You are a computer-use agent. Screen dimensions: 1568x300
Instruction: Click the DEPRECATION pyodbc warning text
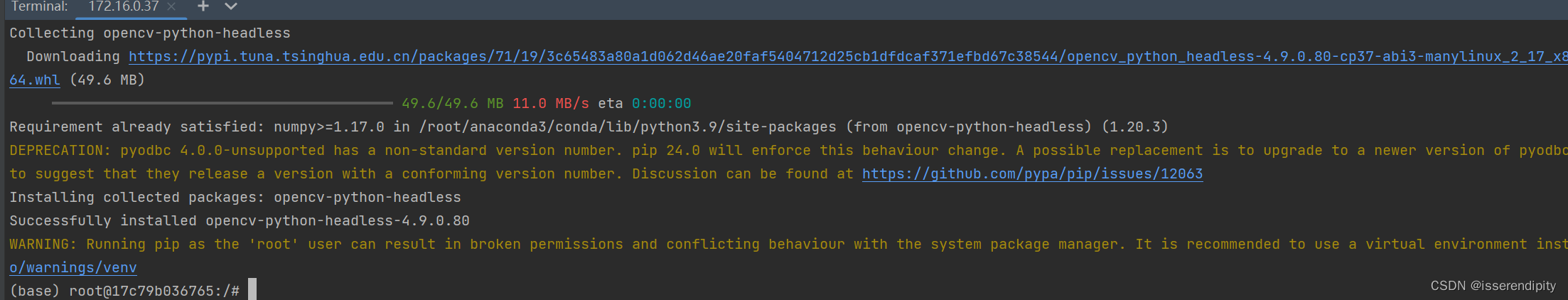tap(788, 151)
